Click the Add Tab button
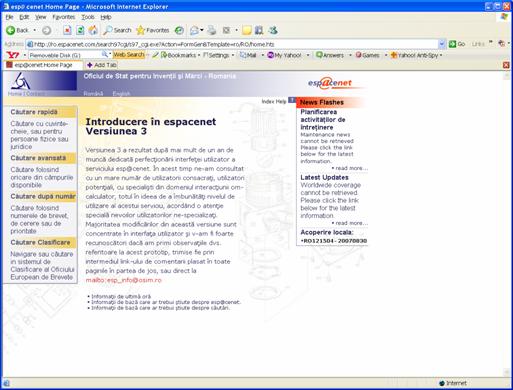Viewport: 513px width, 390px height. (x=101, y=65)
